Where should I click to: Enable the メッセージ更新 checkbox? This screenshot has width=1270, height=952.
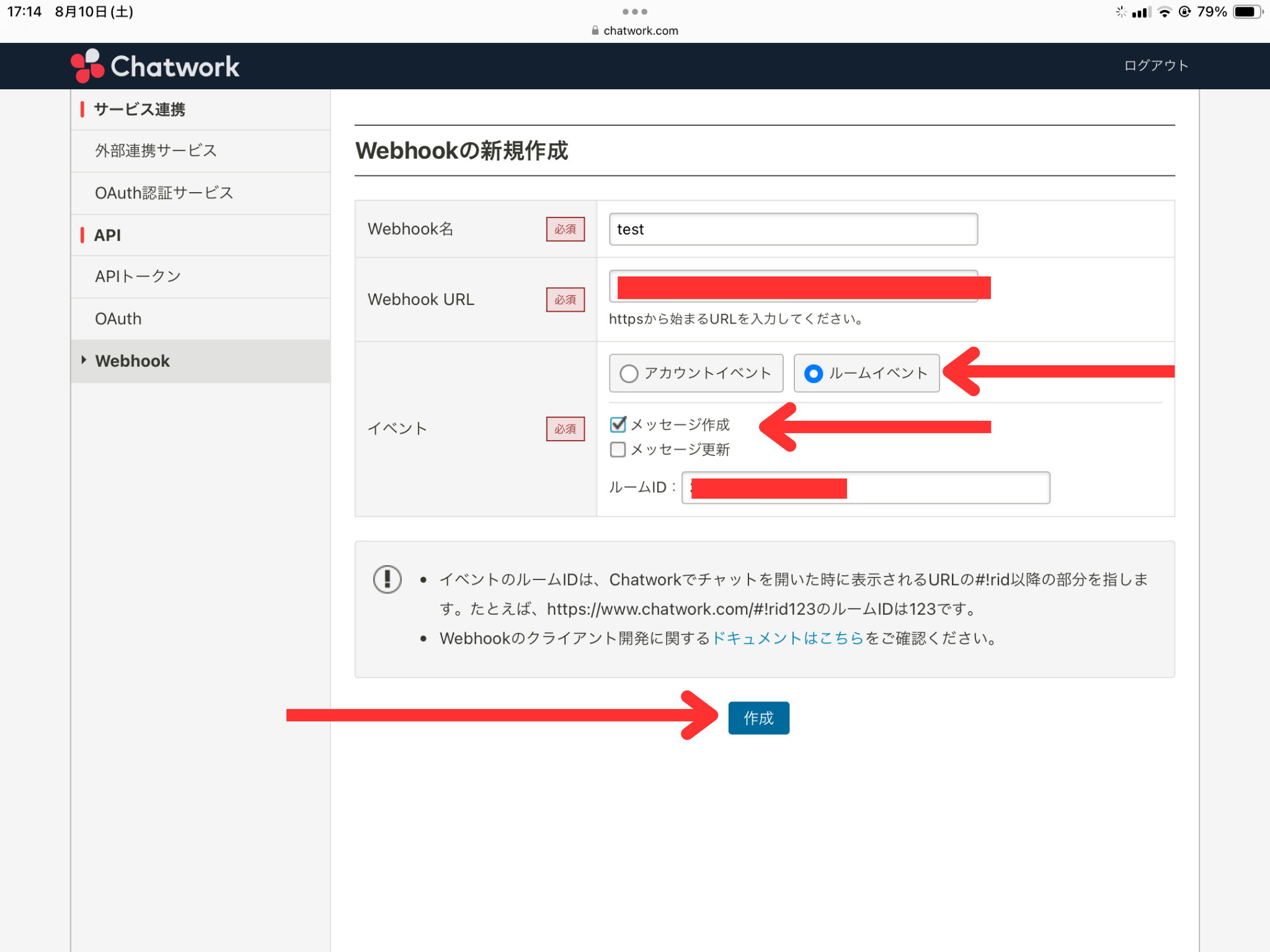(618, 449)
